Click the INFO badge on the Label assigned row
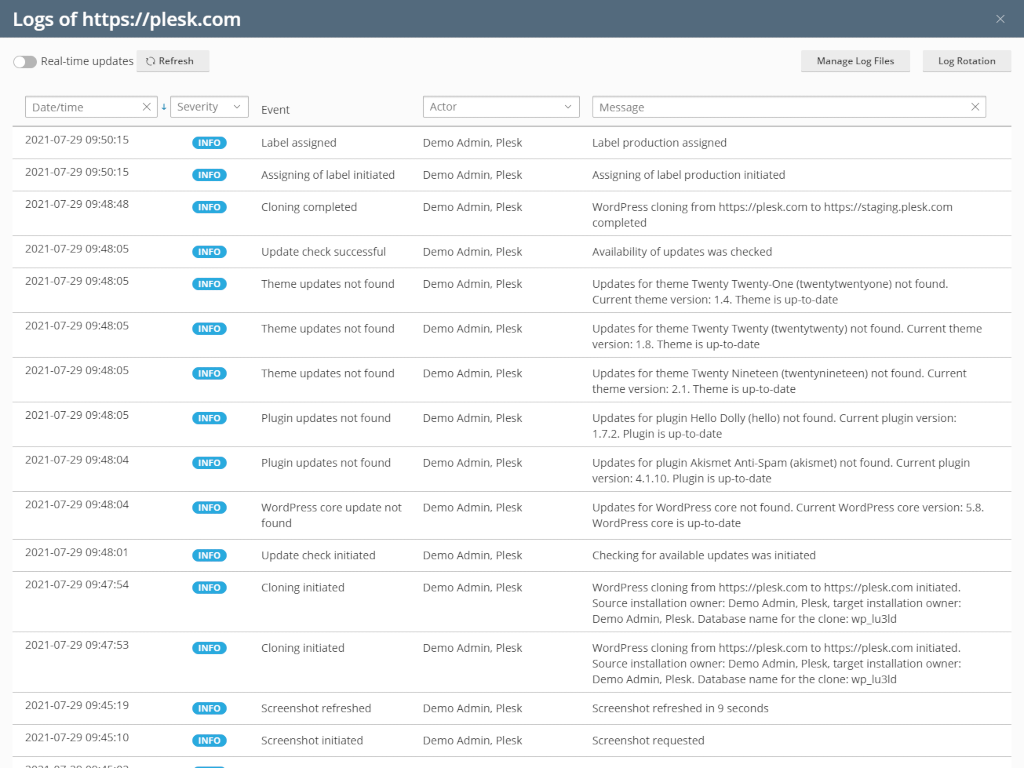1024x768 pixels. click(x=209, y=142)
